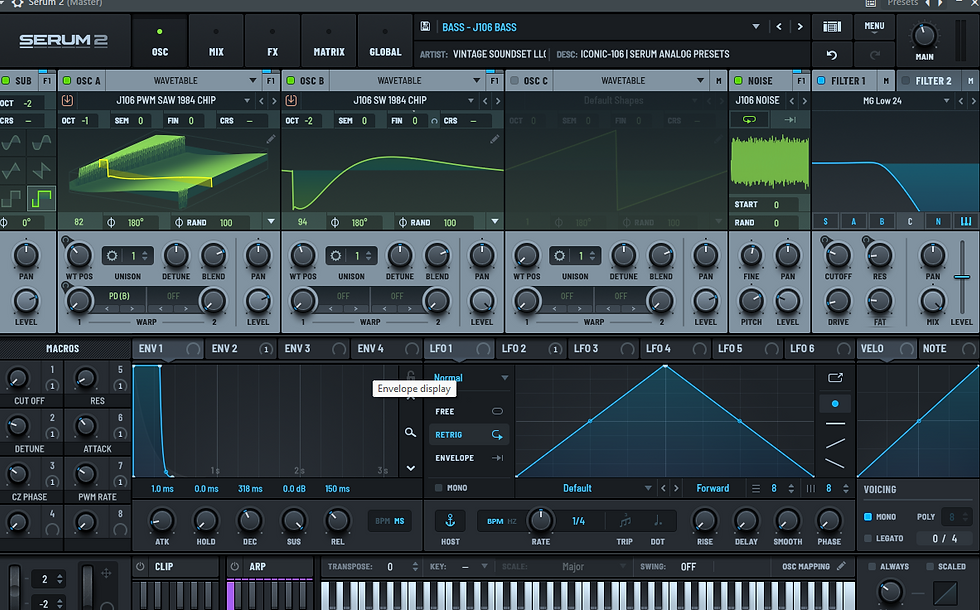This screenshot has height=610, width=980.
Task: Enable the OSC C oscillator
Action: click(x=514, y=81)
